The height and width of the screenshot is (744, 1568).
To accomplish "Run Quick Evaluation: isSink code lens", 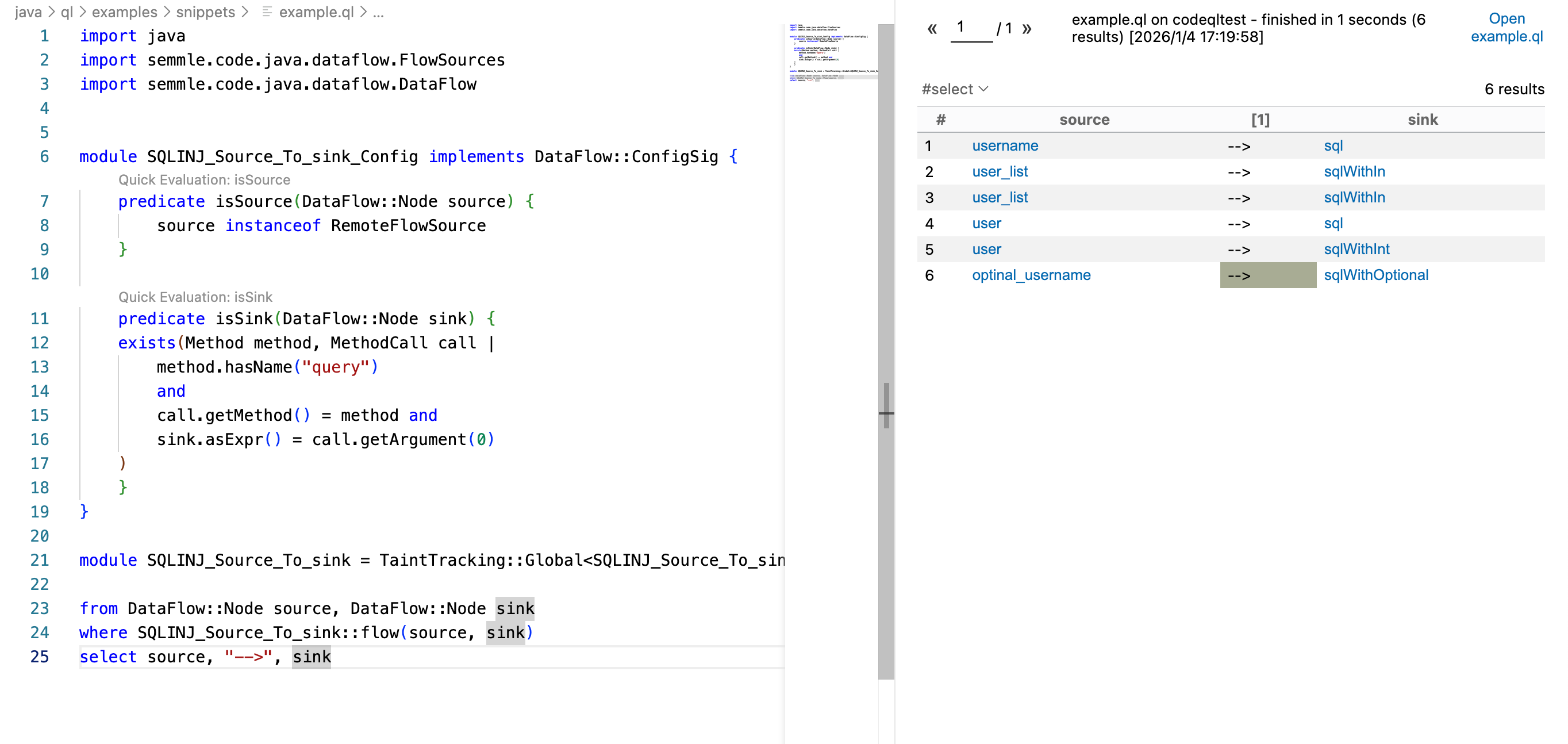I will [195, 297].
